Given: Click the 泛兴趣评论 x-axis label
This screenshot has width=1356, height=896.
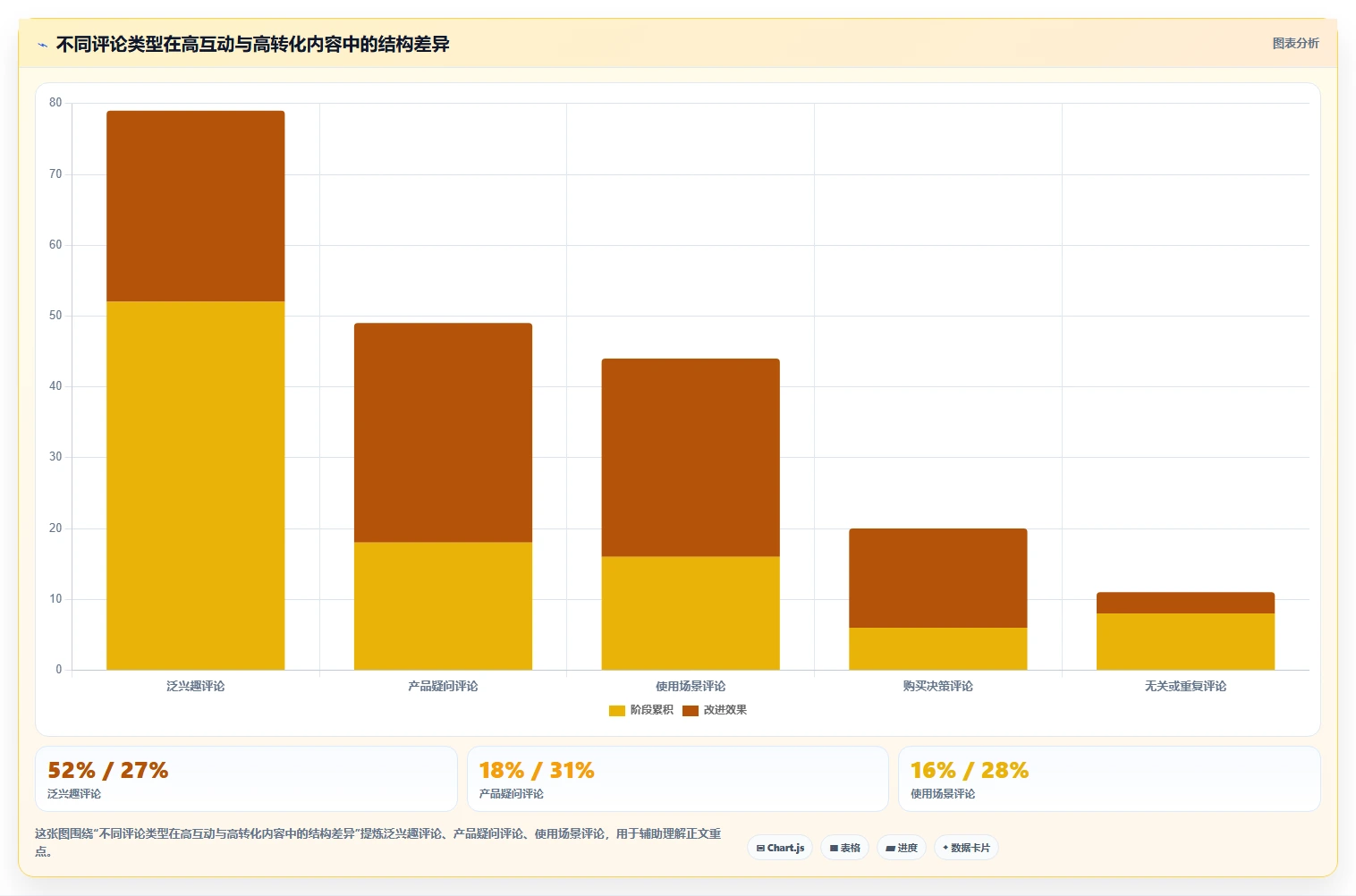Looking at the screenshot, I should pyautogui.click(x=196, y=686).
